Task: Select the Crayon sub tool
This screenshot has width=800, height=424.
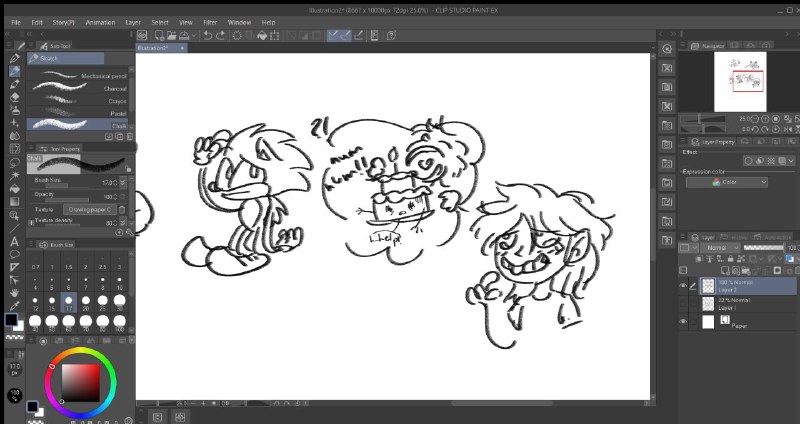Action: pyautogui.click(x=78, y=101)
